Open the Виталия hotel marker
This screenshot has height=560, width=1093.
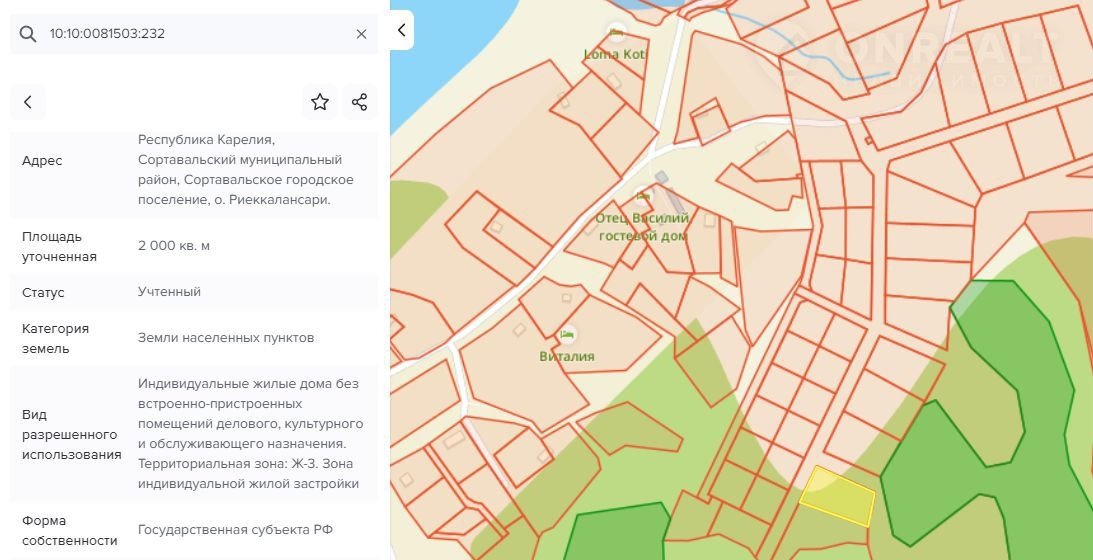tap(568, 334)
